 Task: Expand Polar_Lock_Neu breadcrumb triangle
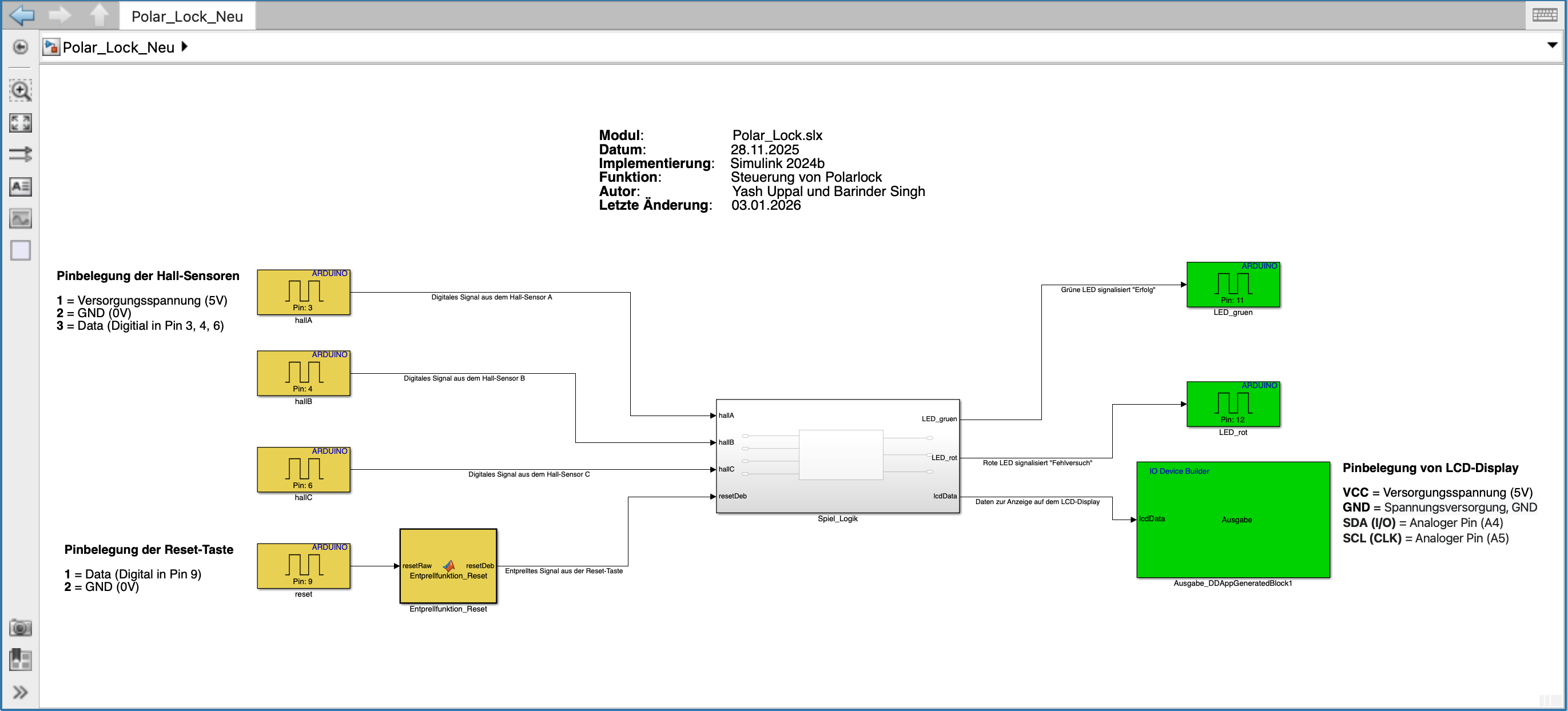coord(185,47)
